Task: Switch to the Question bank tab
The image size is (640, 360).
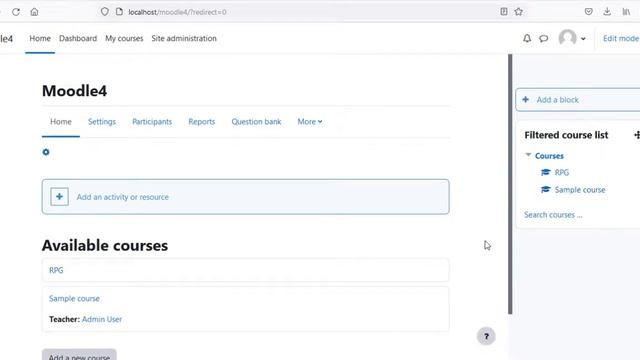Action: 256,122
